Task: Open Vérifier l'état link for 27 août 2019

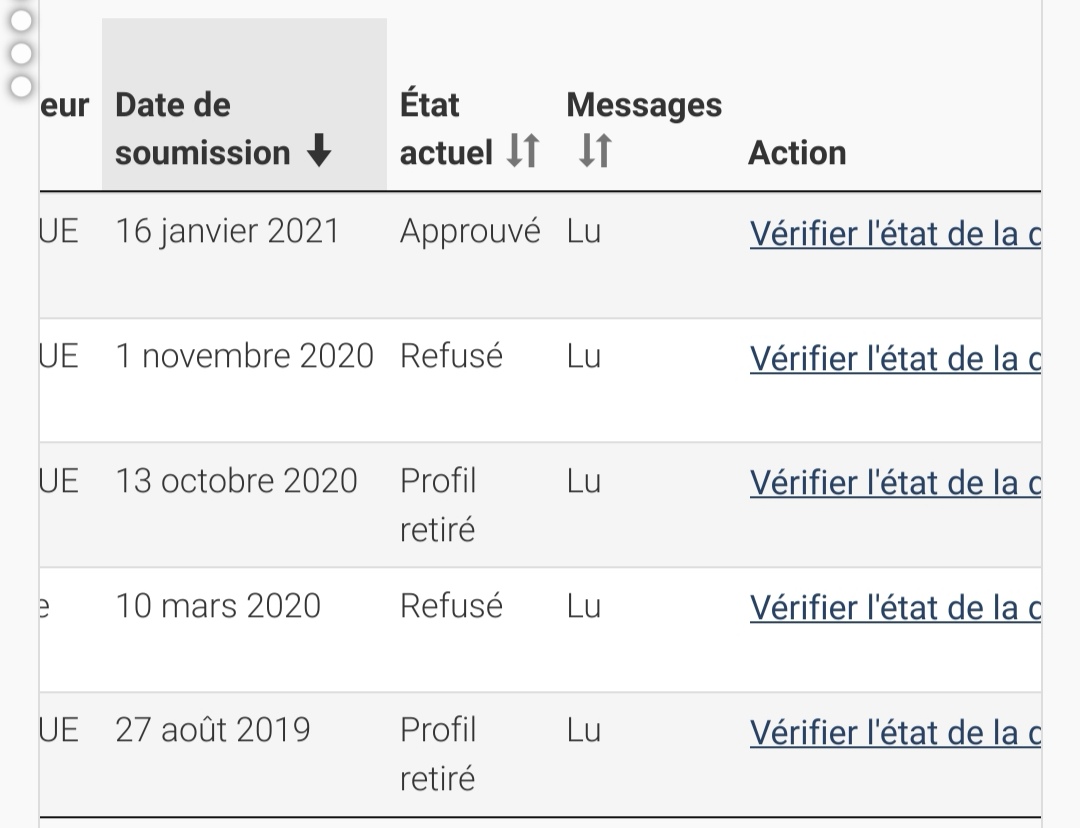Action: click(895, 732)
